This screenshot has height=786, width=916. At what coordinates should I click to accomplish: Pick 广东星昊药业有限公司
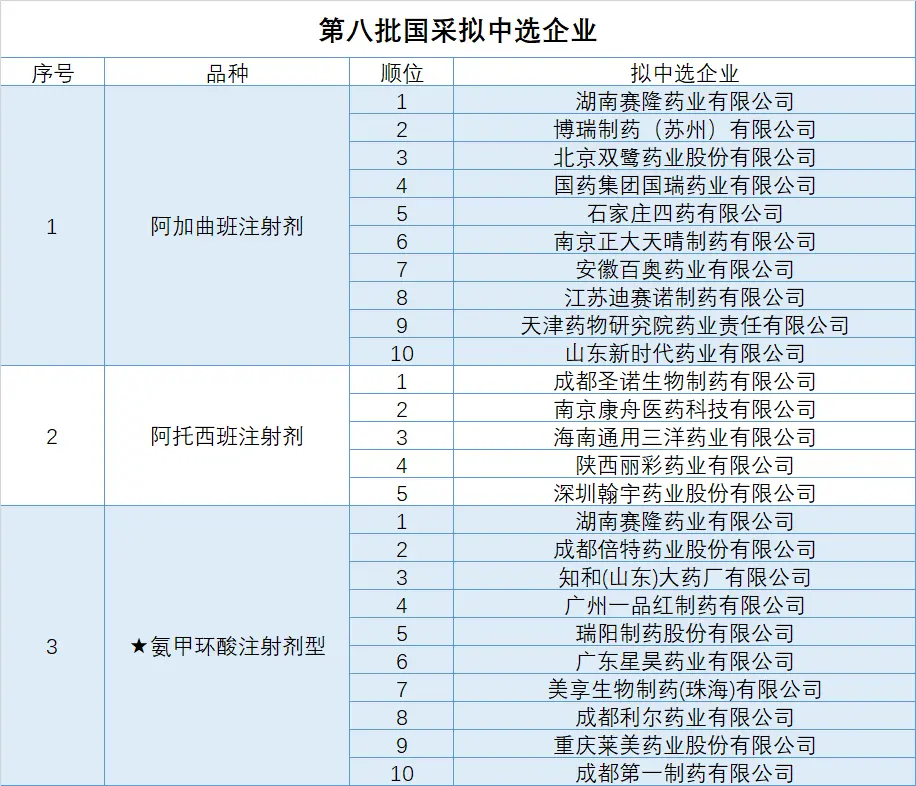click(685, 662)
